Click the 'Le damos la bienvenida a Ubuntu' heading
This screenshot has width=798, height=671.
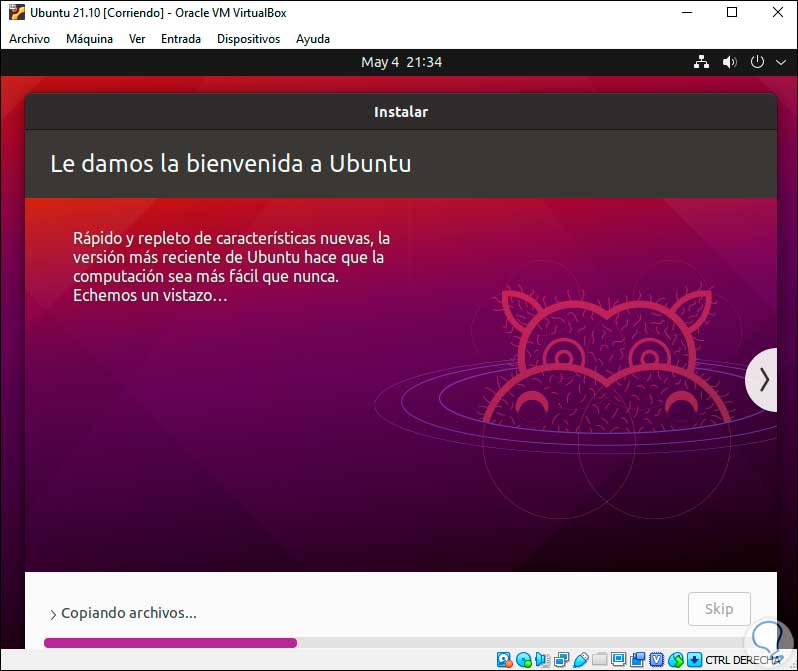pos(231,163)
